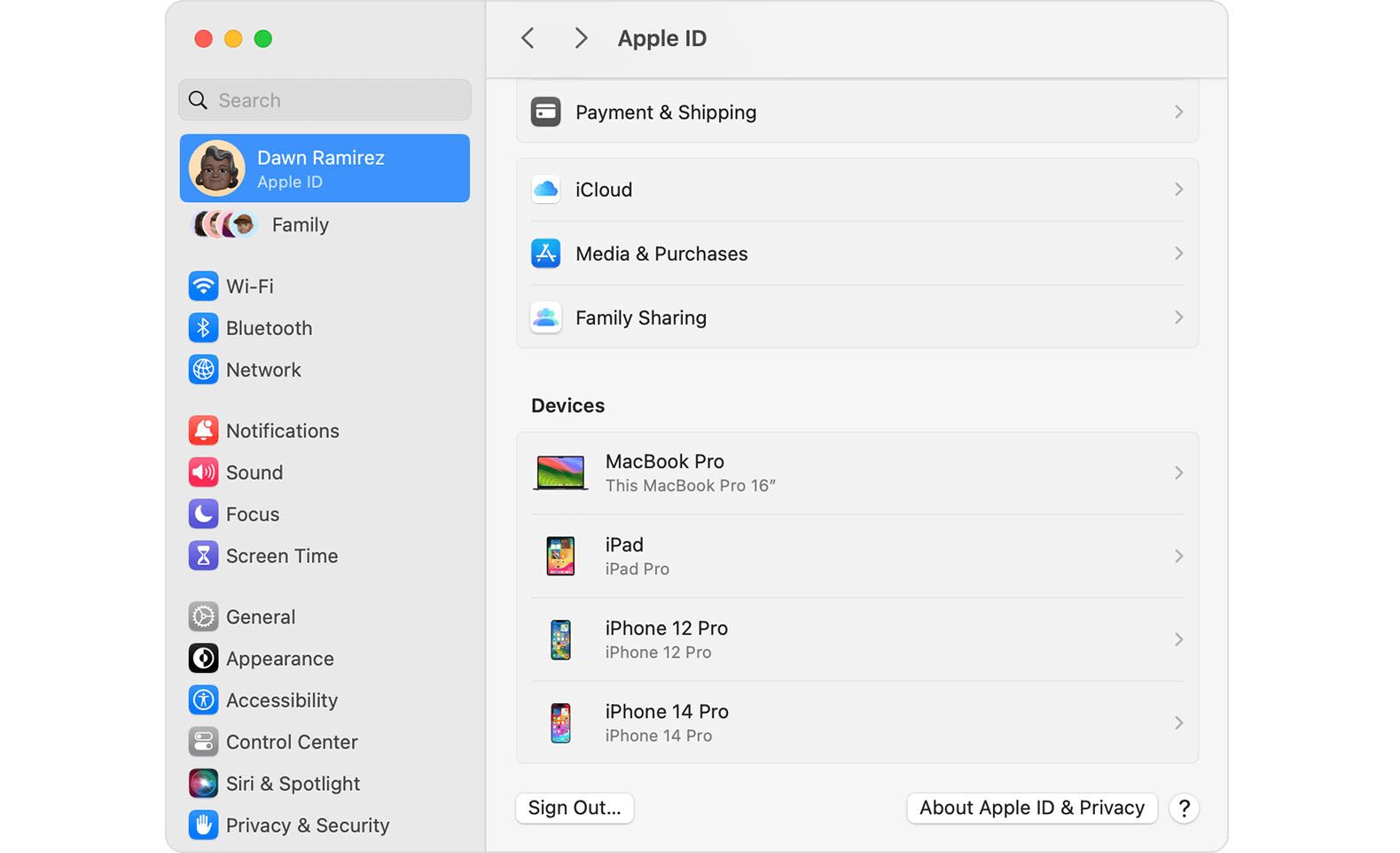Click the MacBook Pro device thumbnail
Image resolution: width=1400 pixels, height=853 pixels.
(560, 473)
